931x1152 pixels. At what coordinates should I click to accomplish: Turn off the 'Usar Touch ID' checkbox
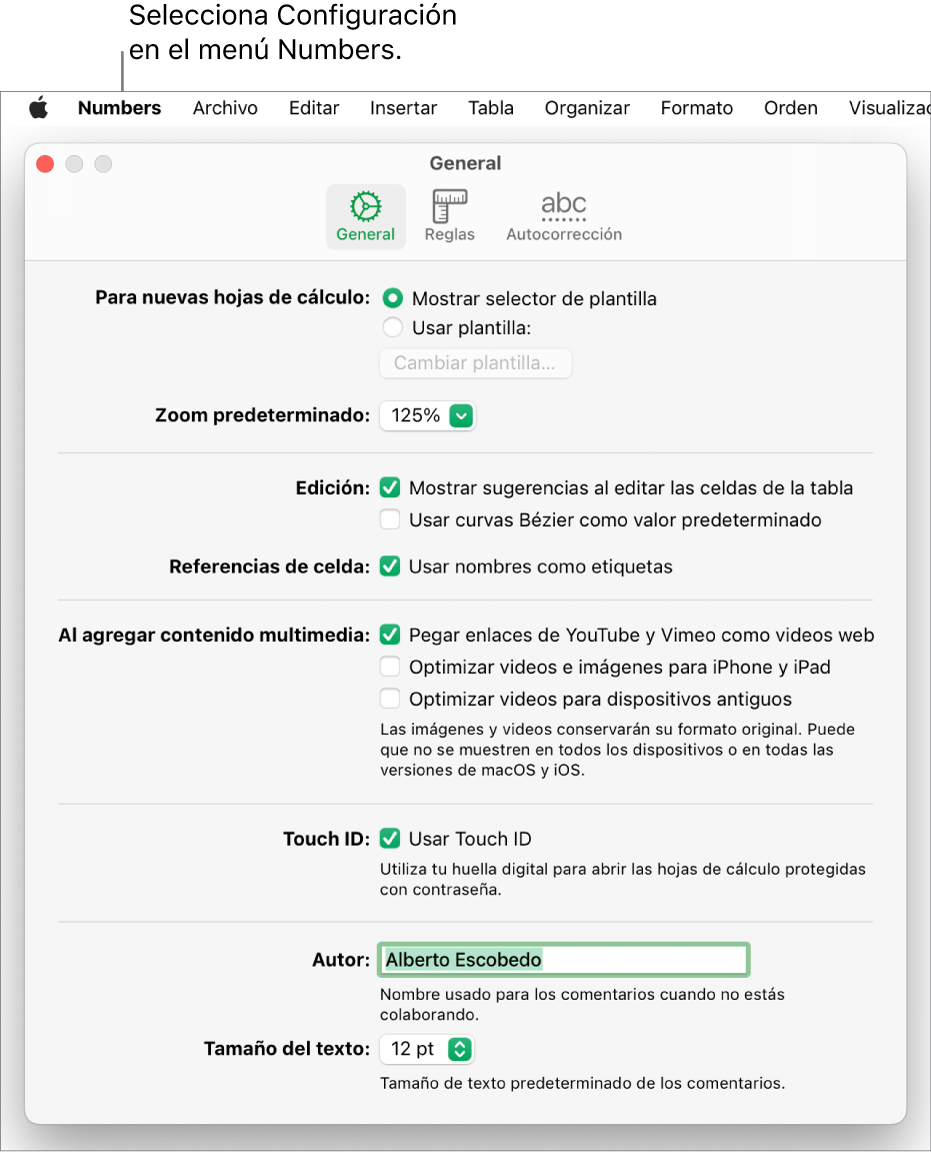(390, 839)
